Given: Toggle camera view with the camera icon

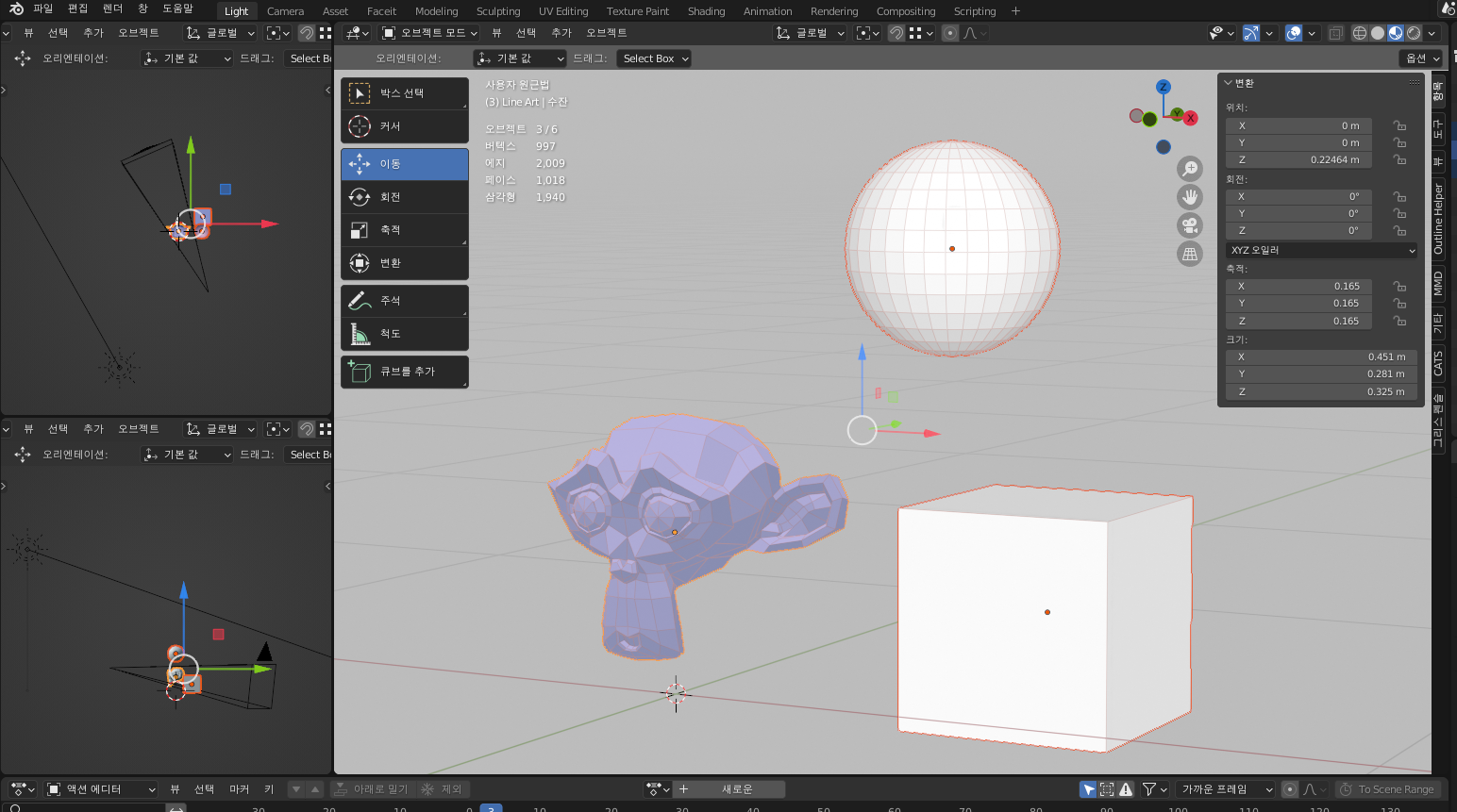Looking at the screenshot, I should [x=1190, y=225].
